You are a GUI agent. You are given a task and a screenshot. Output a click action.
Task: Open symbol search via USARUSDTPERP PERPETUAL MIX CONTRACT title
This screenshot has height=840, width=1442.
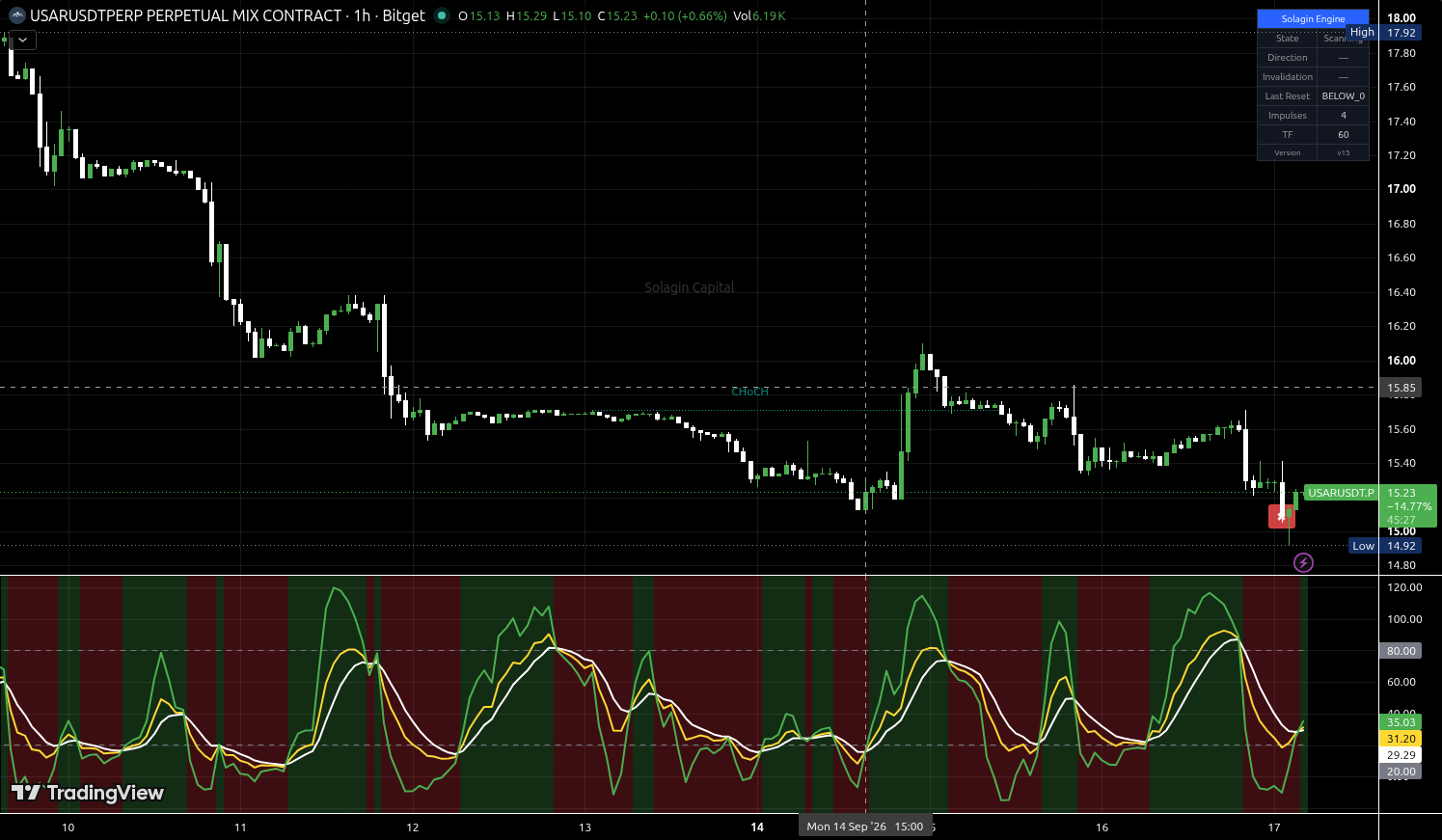185,15
